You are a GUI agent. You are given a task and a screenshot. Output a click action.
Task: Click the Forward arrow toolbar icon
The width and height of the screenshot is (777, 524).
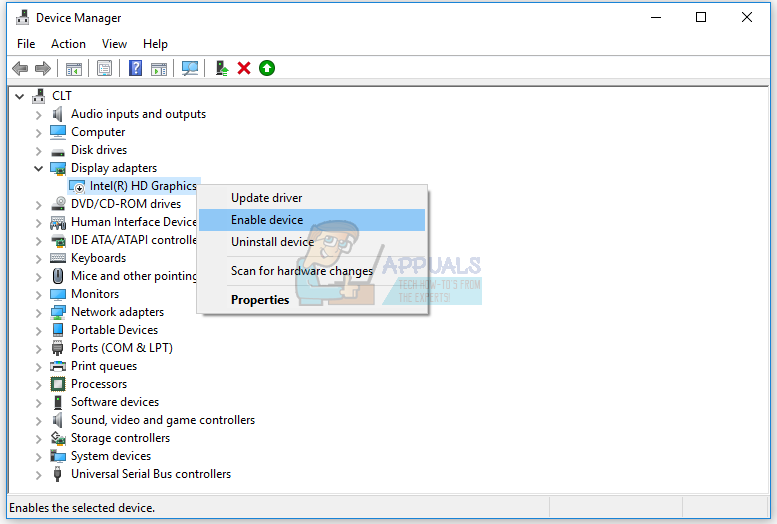point(43,68)
